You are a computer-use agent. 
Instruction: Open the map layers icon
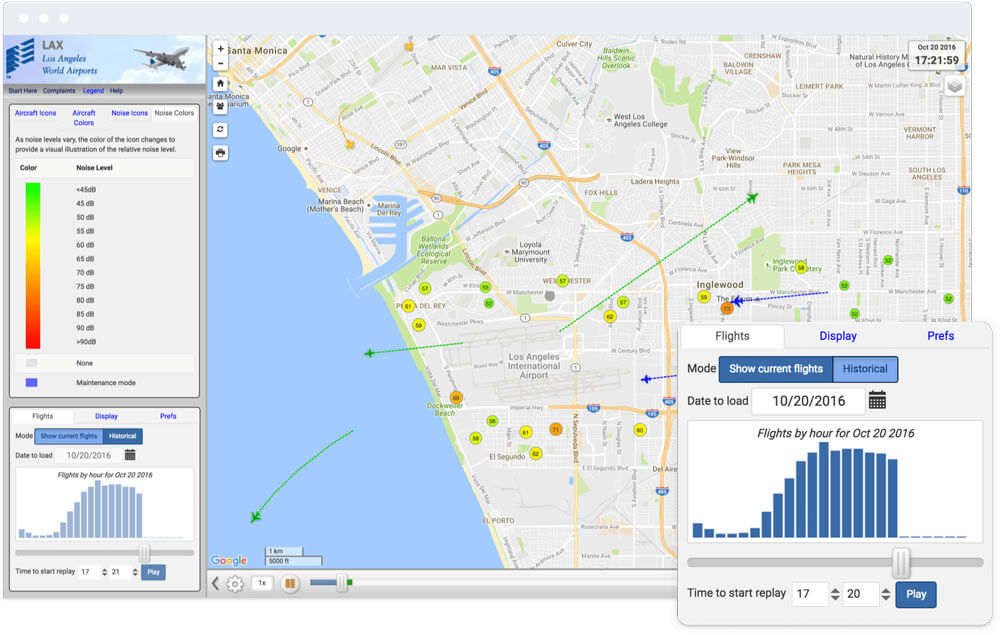tap(955, 86)
